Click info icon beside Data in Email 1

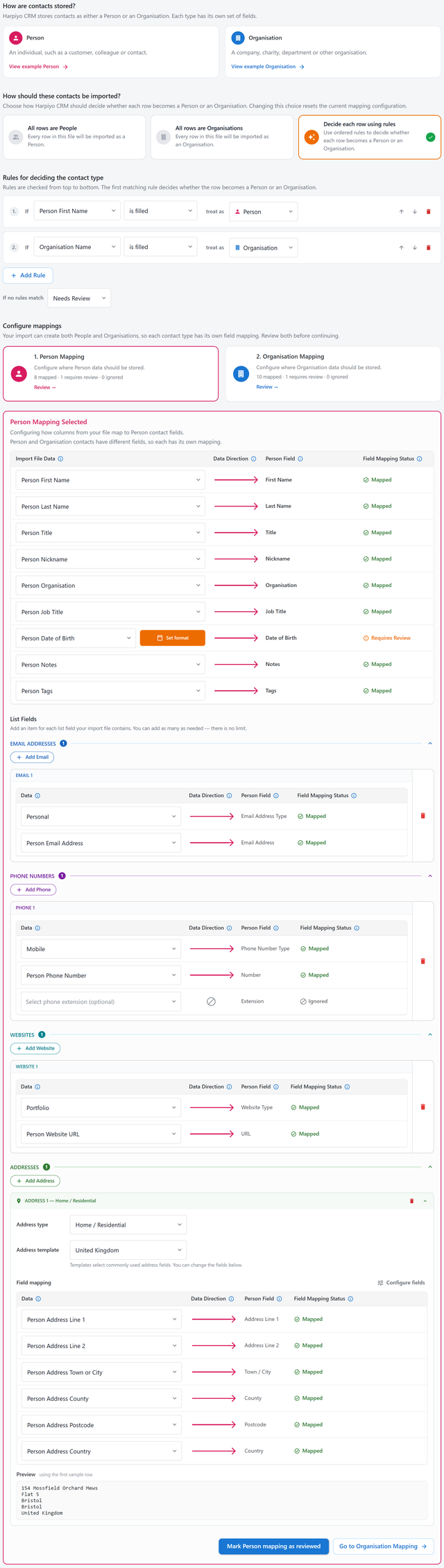37,796
